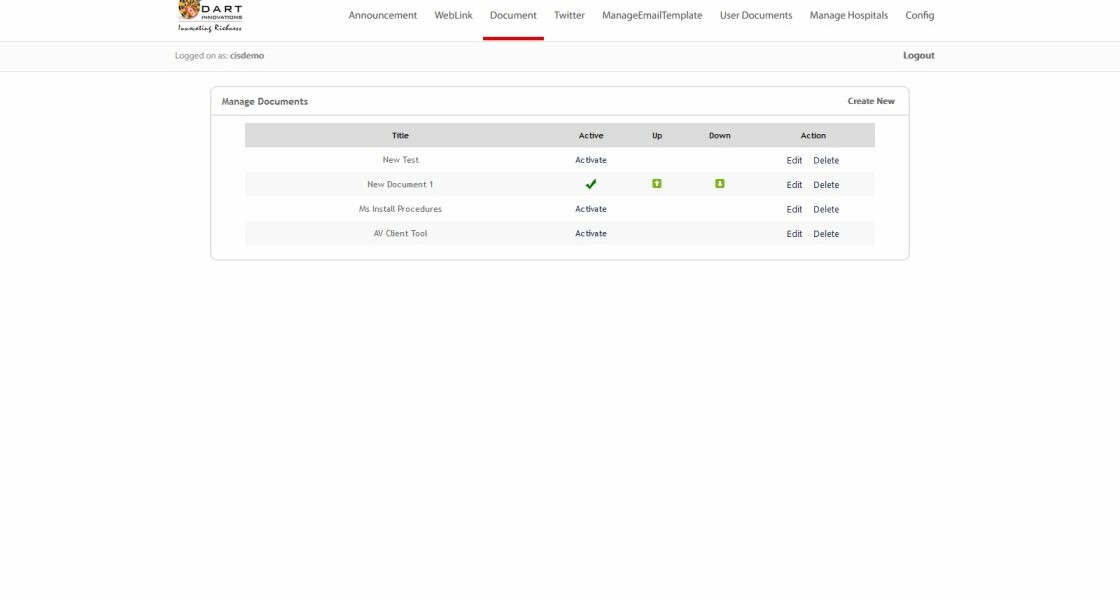Open the User Documents page

pos(756,16)
